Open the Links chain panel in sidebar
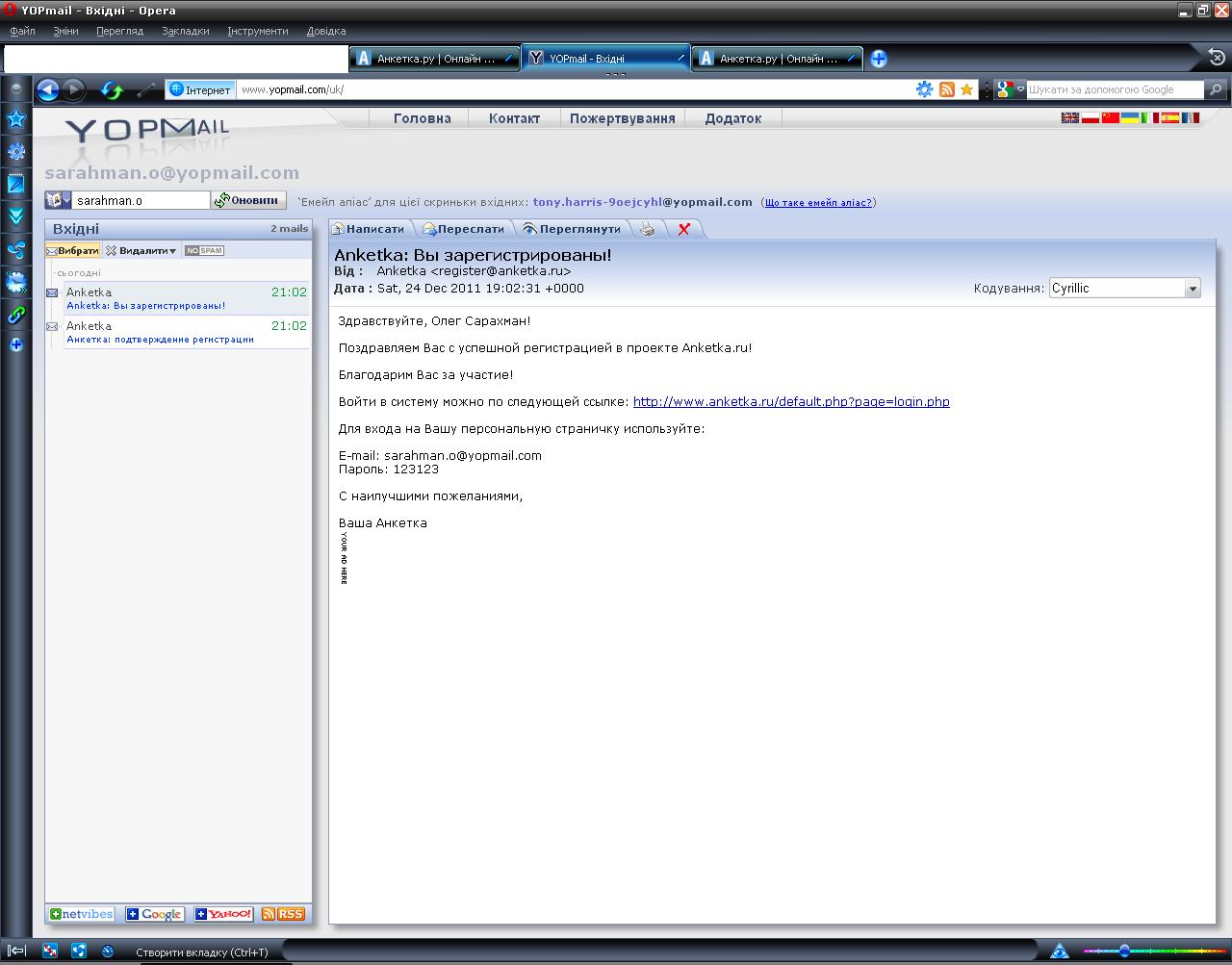This screenshot has height=965, width=1232. click(16, 315)
